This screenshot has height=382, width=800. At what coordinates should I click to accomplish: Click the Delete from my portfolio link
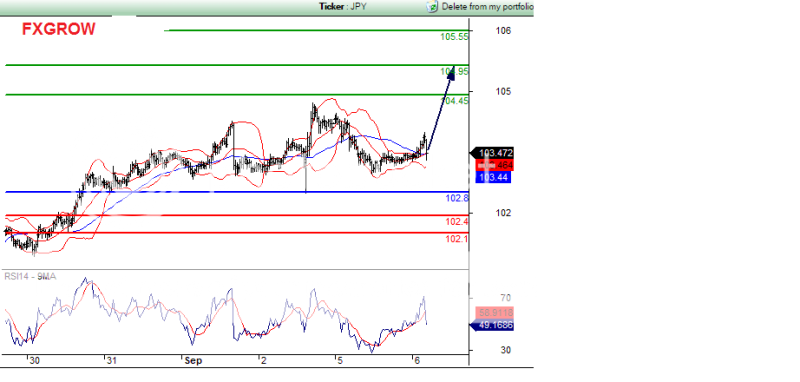(x=487, y=7)
